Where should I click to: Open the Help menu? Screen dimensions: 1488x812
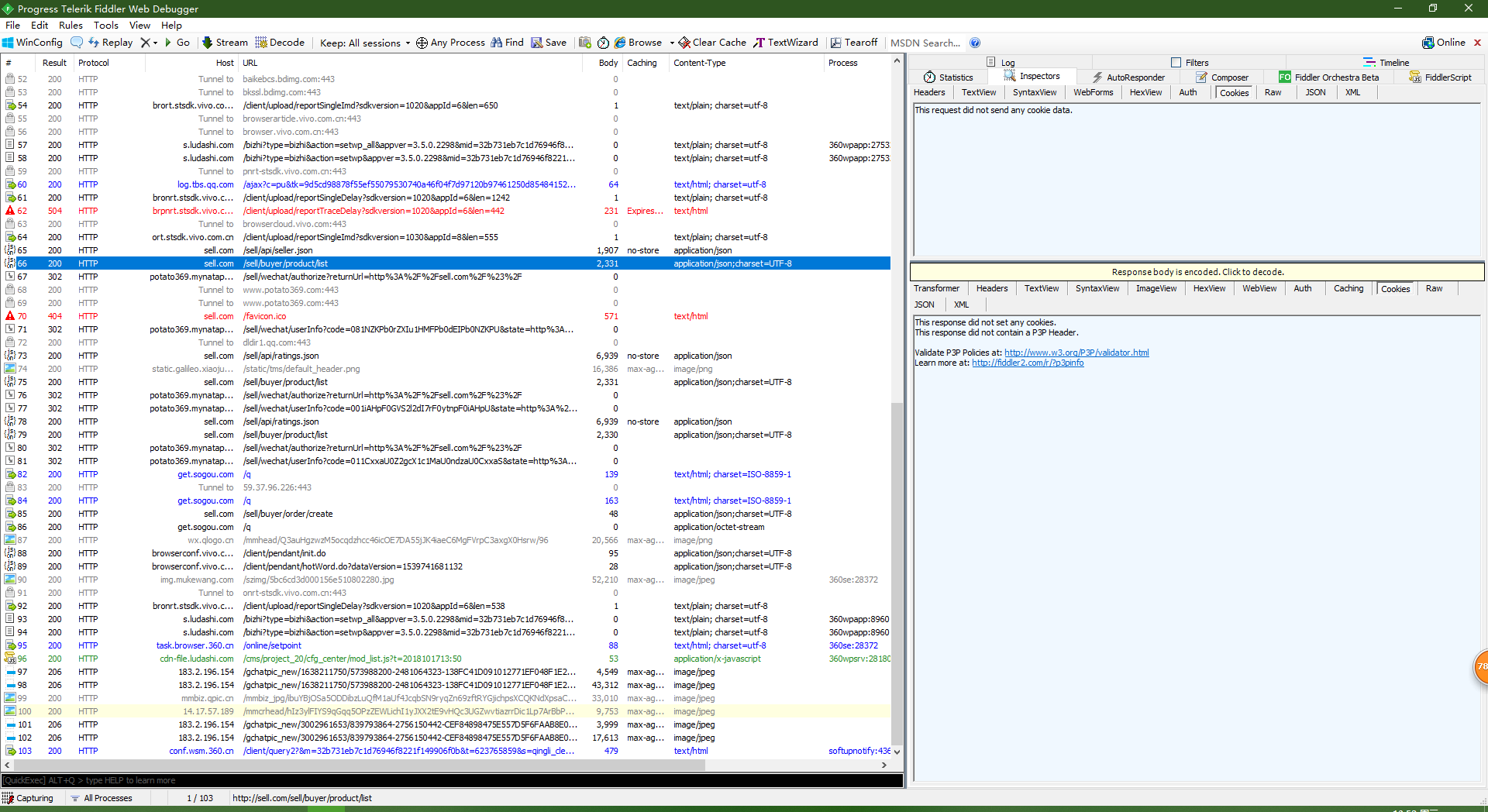coord(171,25)
